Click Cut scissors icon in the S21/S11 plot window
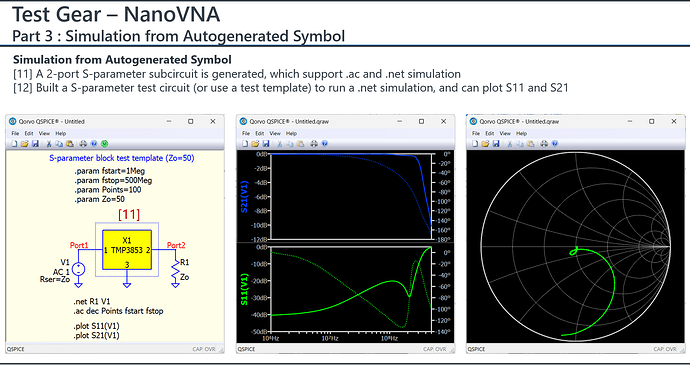The height and width of the screenshot is (365, 690). pyautogui.click(x=279, y=144)
